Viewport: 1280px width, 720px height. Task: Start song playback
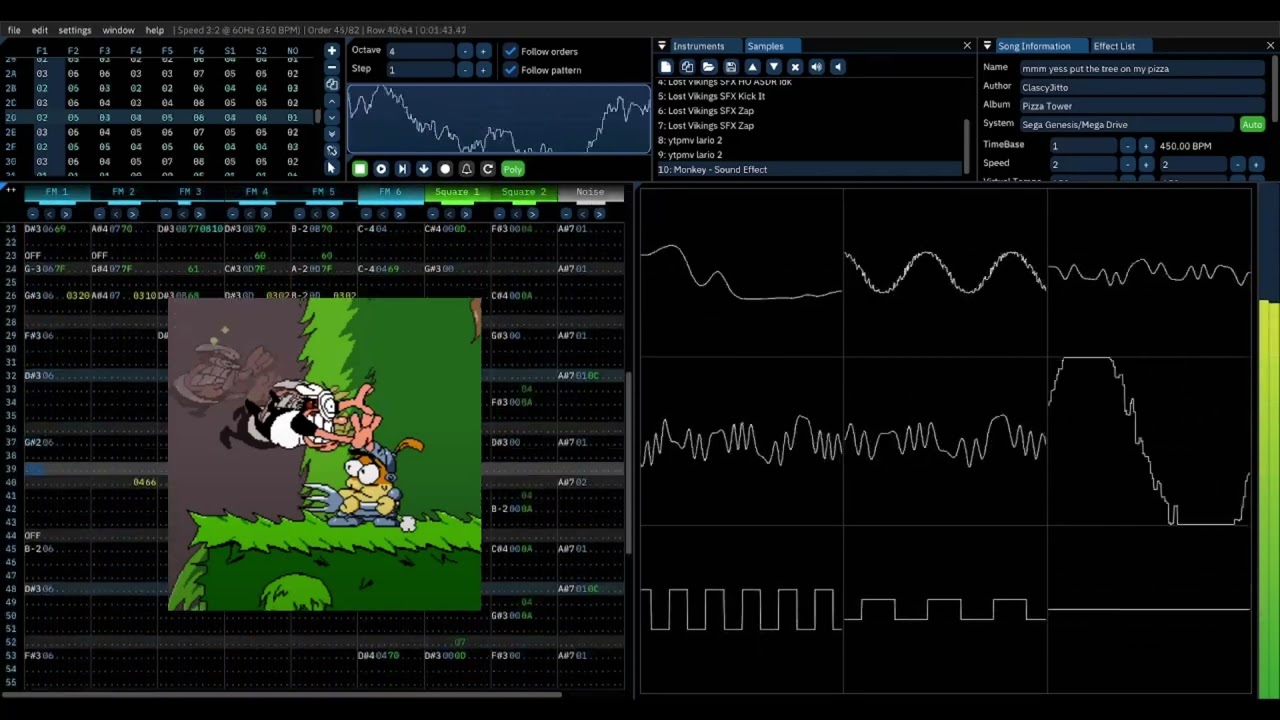381,169
